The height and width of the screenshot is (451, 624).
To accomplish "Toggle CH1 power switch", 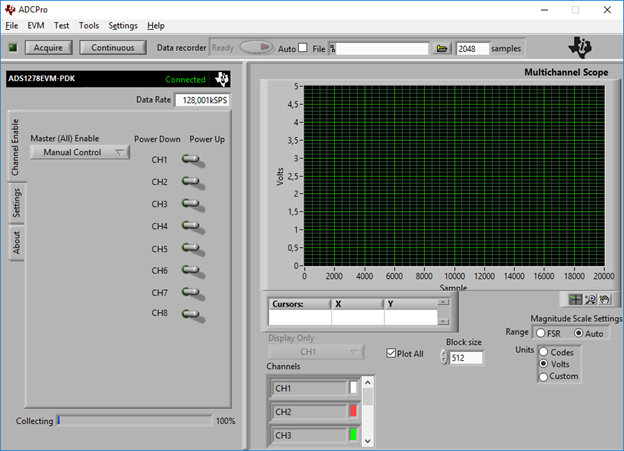I will point(189,159).
